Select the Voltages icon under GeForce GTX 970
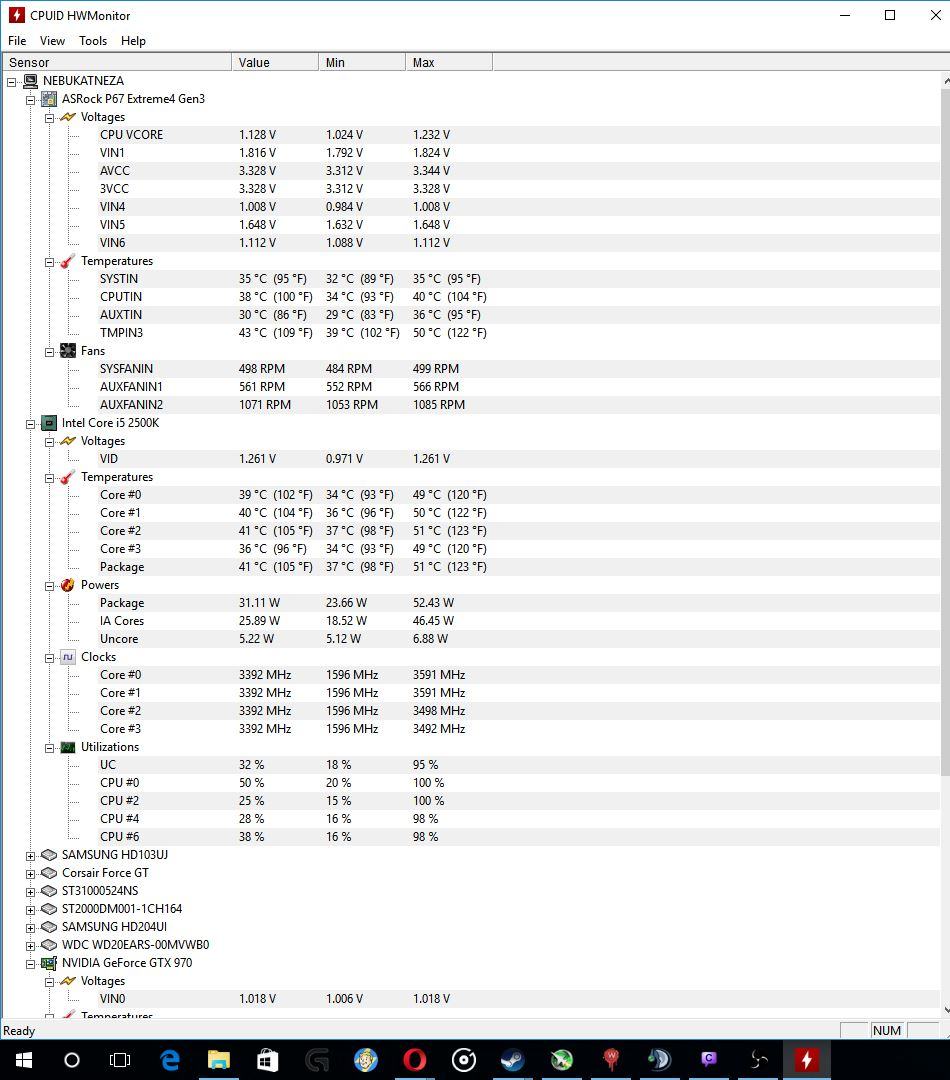950x1080 pixels. 68,981
